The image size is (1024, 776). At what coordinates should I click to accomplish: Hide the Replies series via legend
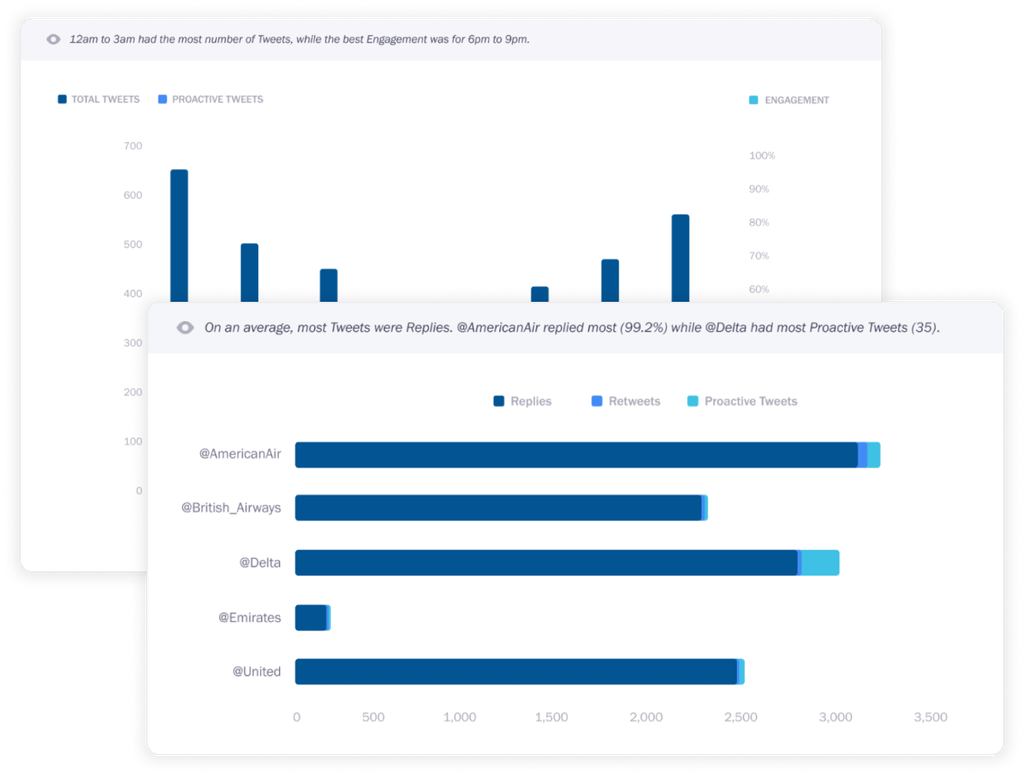(x=522, y=401)
